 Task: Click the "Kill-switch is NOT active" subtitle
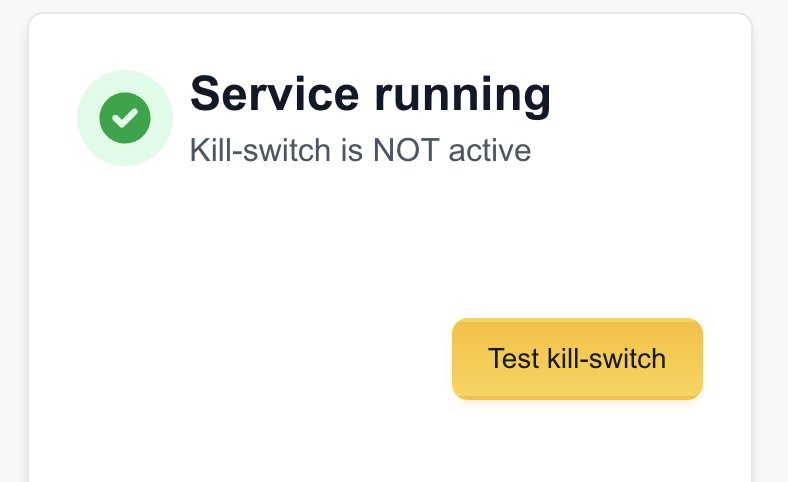pos(360,150)
